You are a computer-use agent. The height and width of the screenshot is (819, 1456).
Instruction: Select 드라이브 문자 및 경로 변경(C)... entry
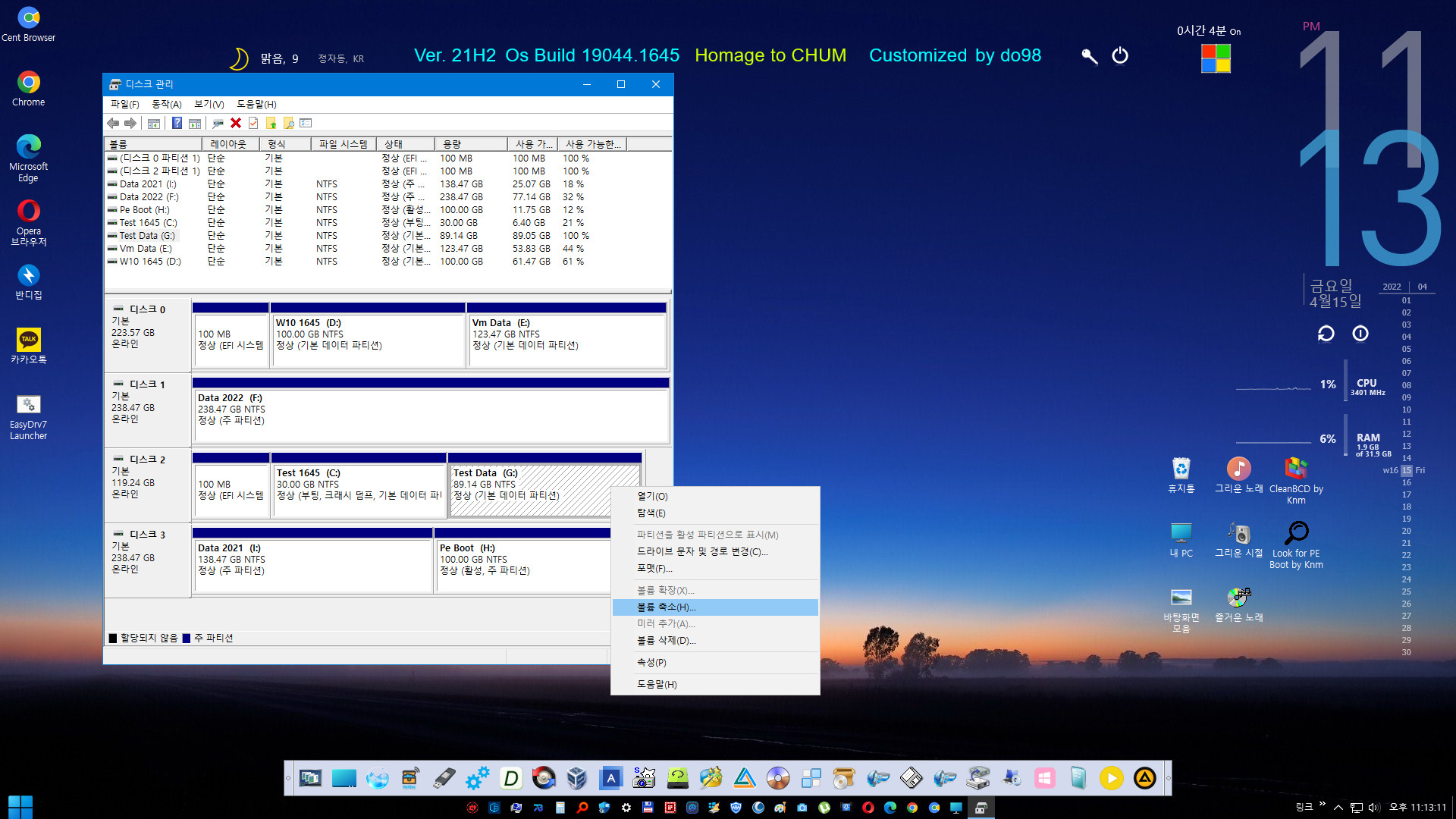coord(715,552)
